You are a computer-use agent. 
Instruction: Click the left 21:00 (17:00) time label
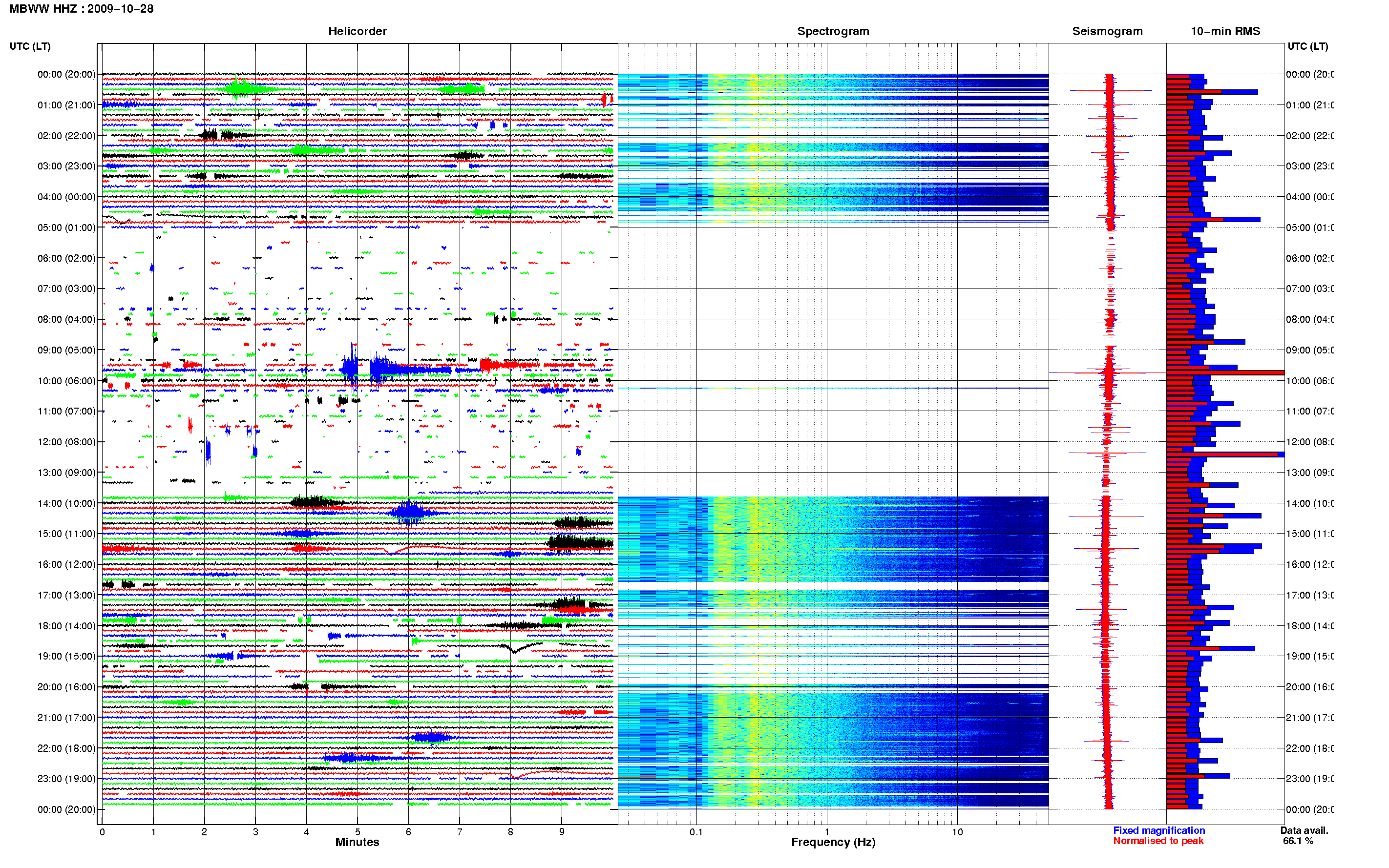pos(66,718)
